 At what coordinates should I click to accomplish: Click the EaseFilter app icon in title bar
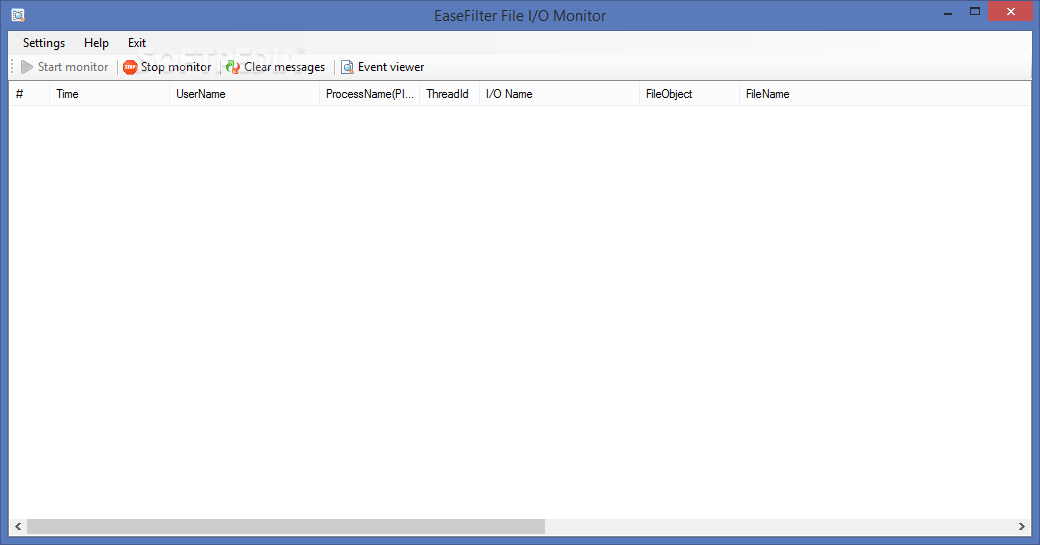pos(18,15)
